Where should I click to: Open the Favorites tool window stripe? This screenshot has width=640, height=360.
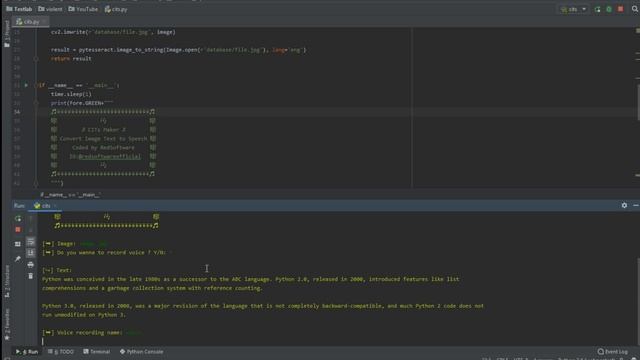point(7,324)
